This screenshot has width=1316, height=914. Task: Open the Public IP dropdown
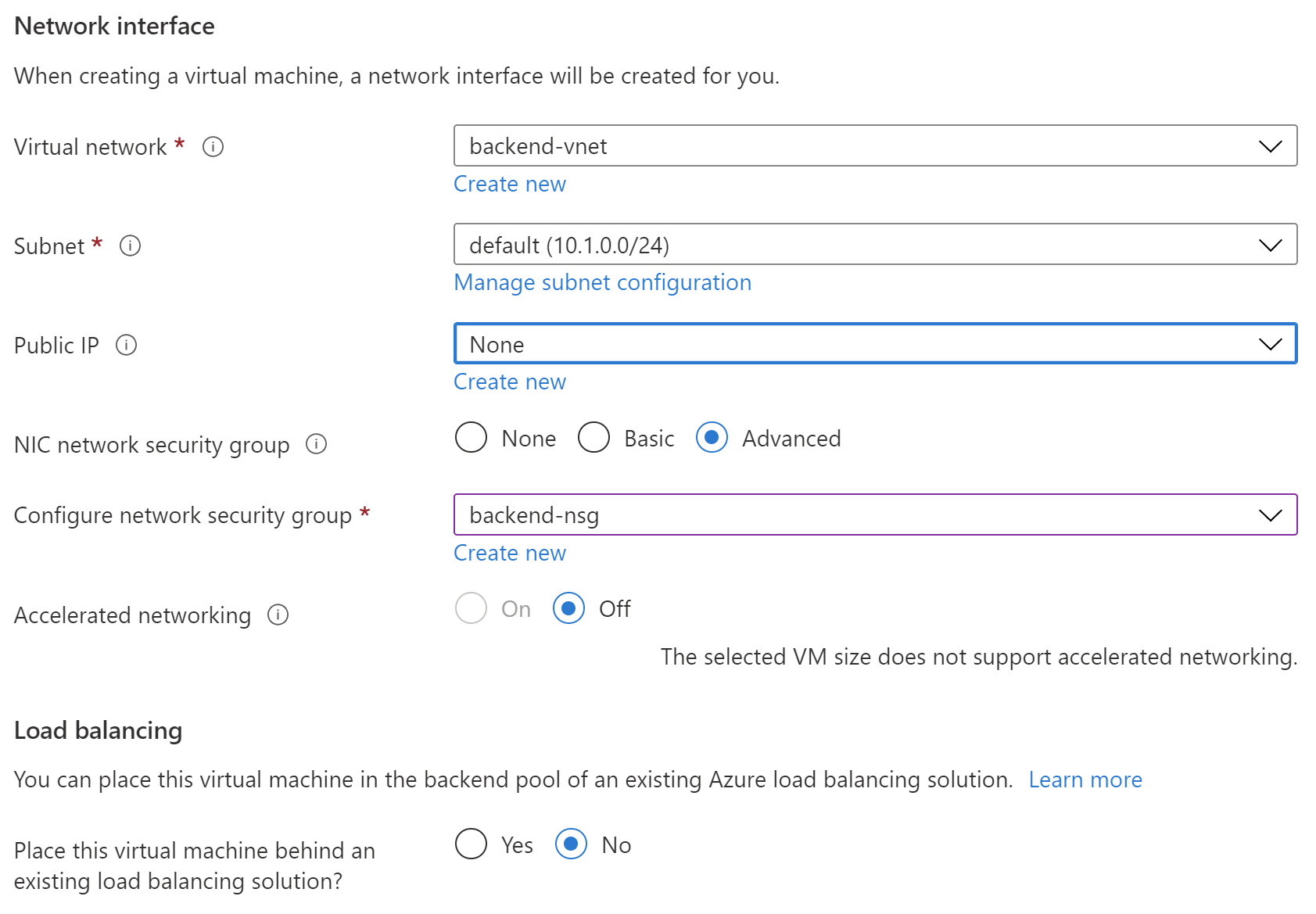coord(1271,343)
